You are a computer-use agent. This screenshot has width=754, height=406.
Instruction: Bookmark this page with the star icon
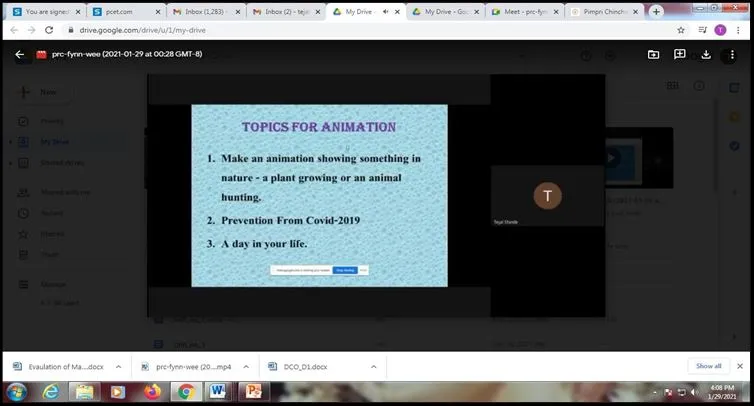pyautogui.click(x=681, y=30)
